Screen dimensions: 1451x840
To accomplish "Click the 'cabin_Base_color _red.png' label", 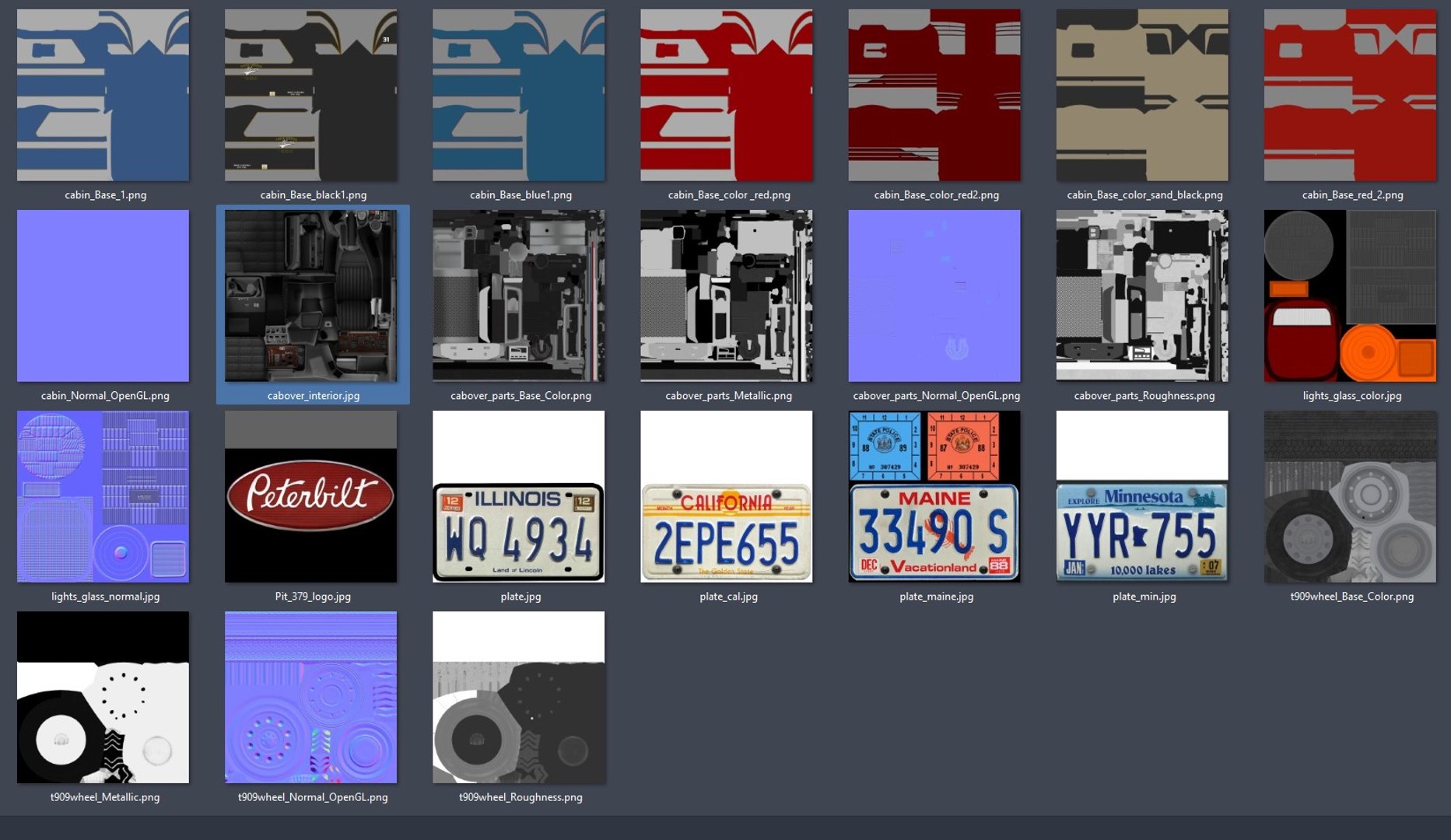I will click(729, 195).
